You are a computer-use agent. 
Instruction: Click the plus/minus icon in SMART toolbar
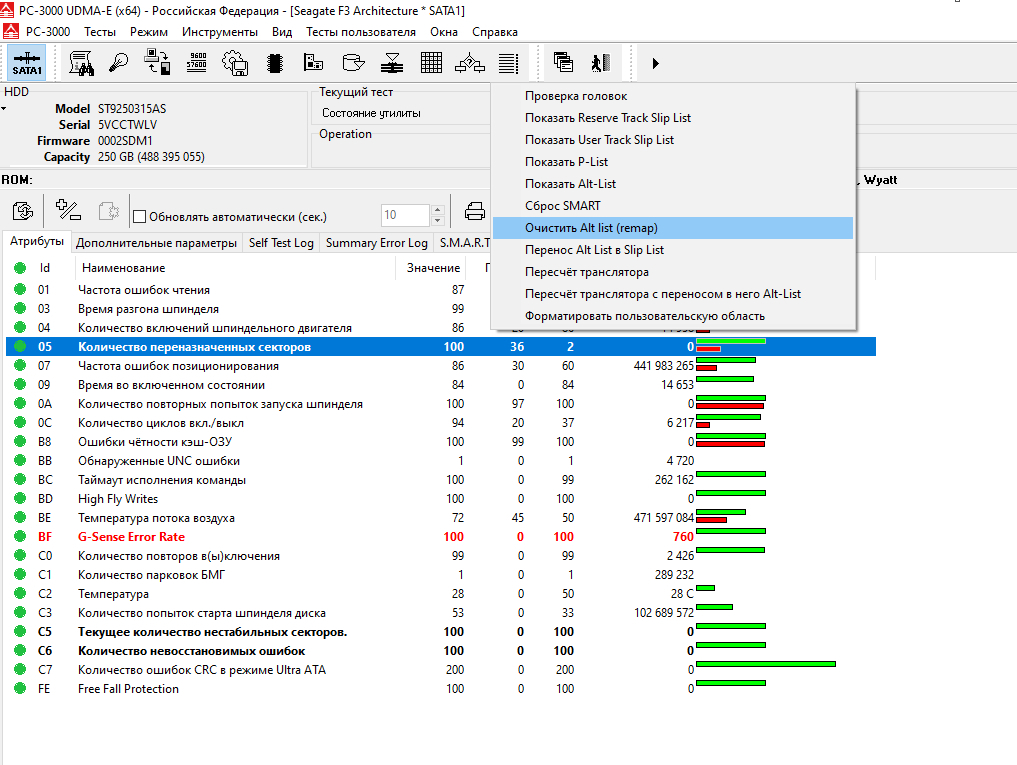pos(68,212)
